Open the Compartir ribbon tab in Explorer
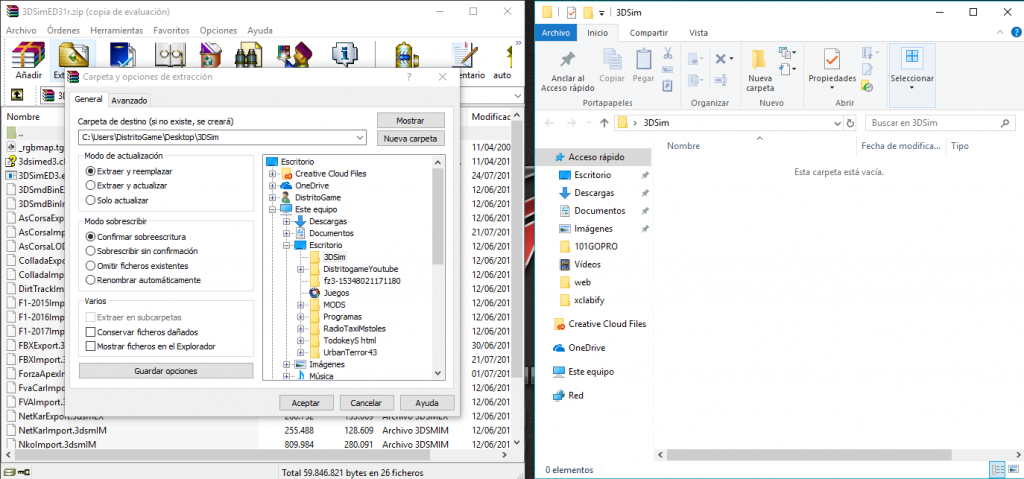The image size is (1024, 479). (648, 33)
